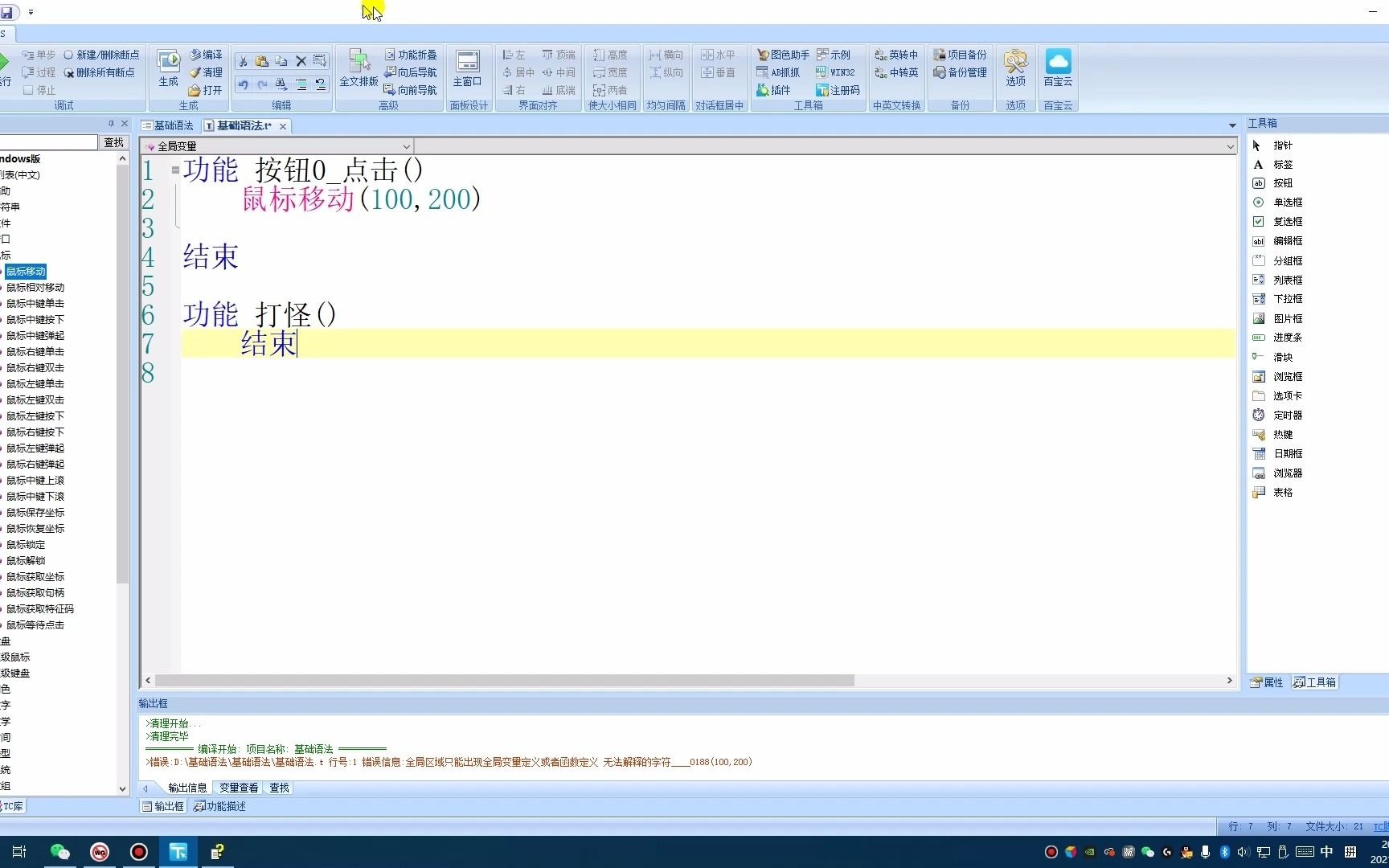Open the editor tab list dropdown arrow
This screenshot has width=1389, height=868.
click(1232, 125)
